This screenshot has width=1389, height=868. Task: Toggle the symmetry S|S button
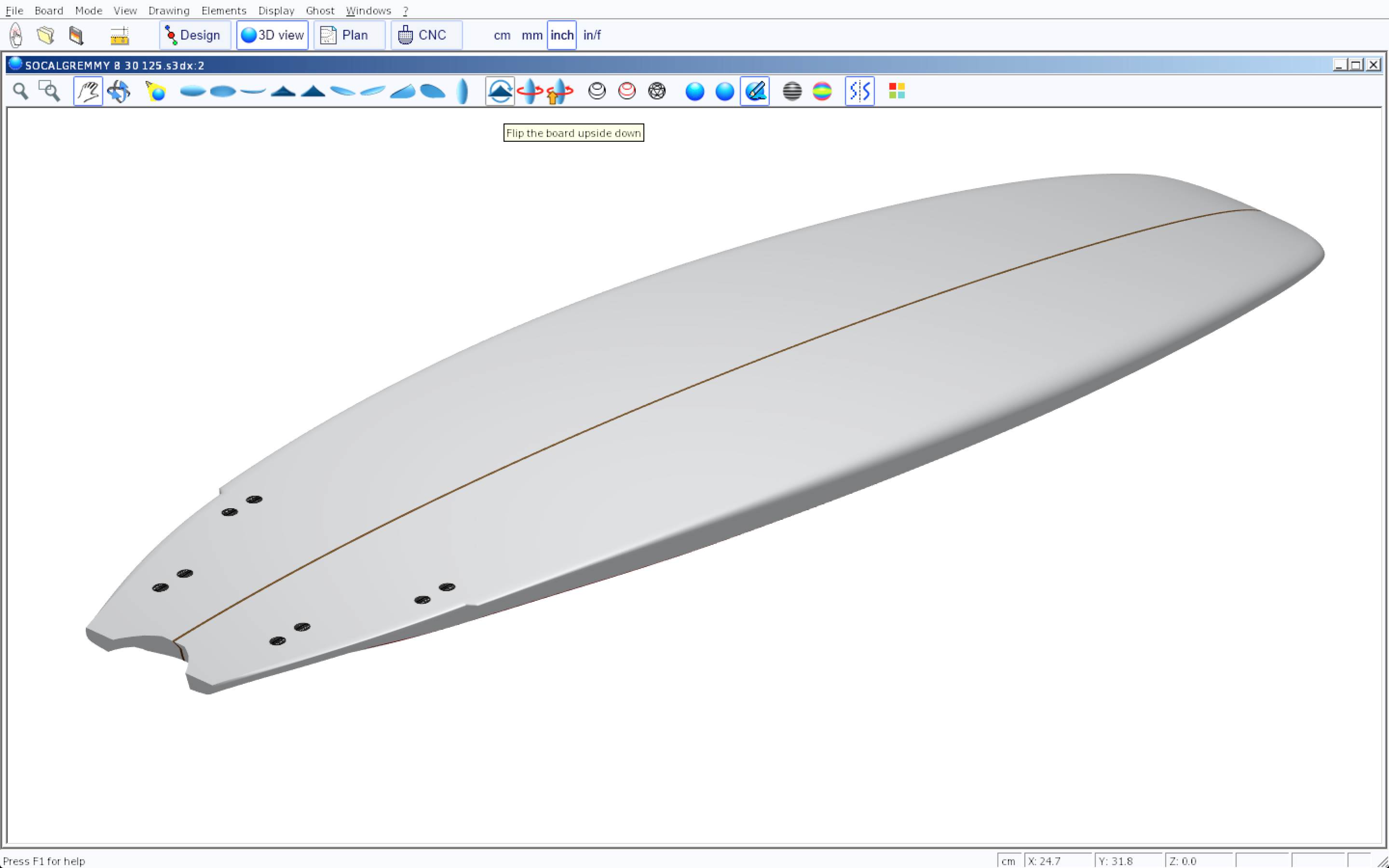(859, 91)
